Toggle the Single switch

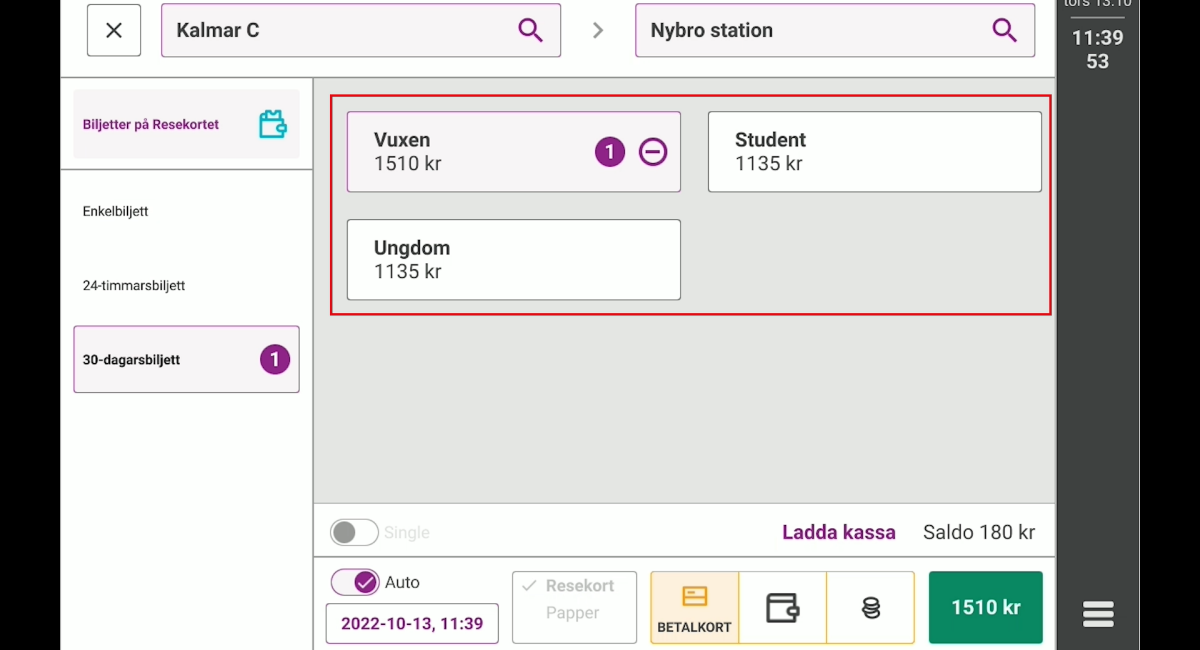pyautogui.click(x=354, y=532)
